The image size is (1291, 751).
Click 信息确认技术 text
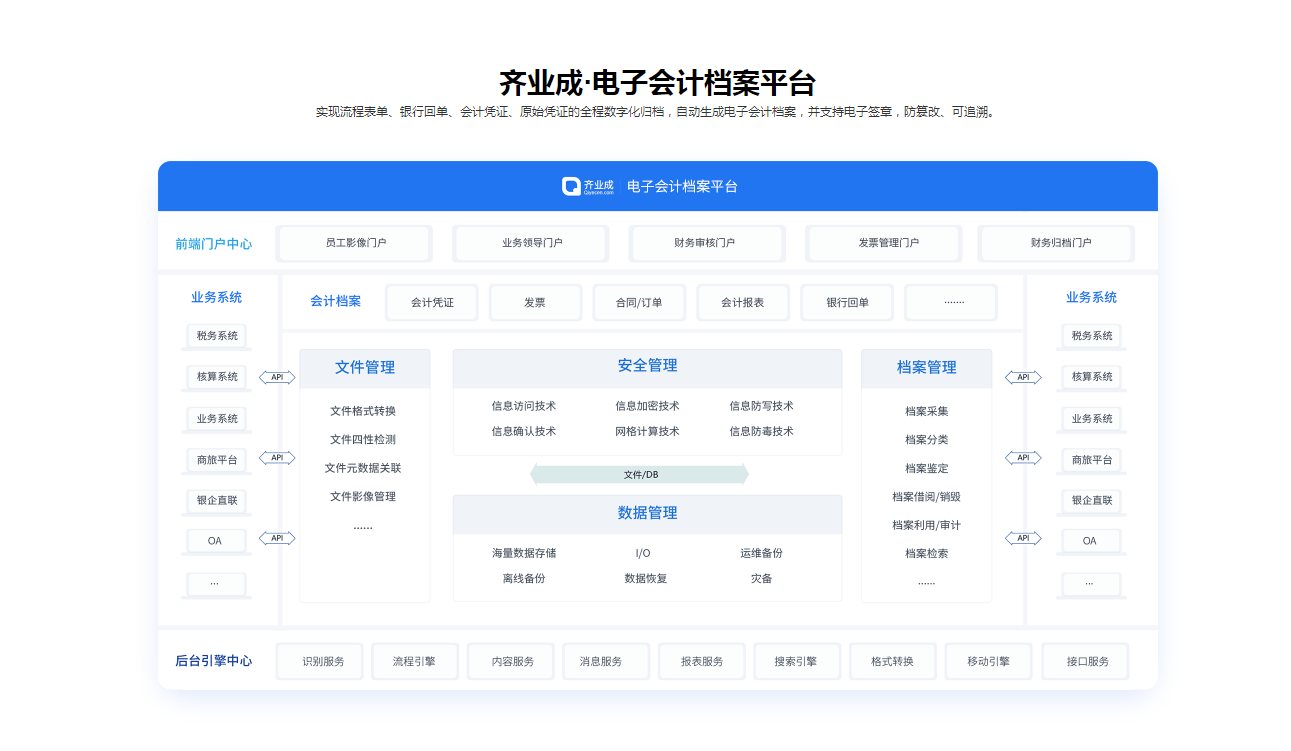point(524,432)
